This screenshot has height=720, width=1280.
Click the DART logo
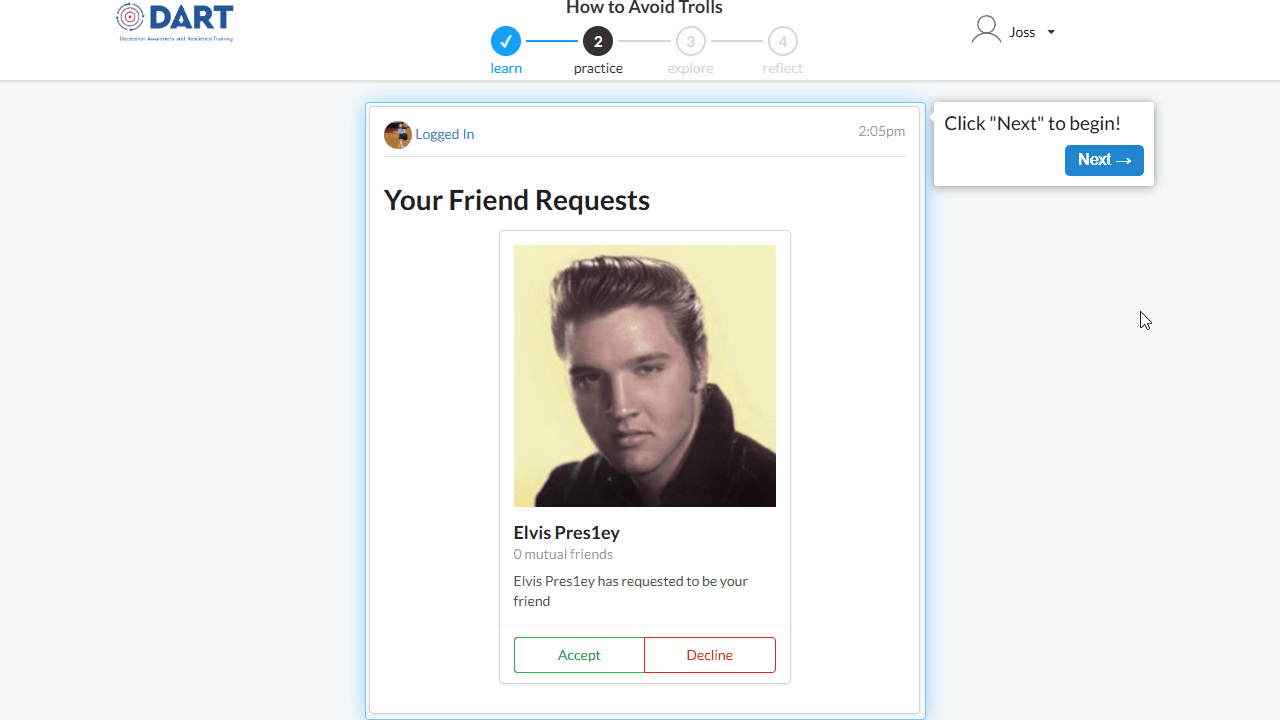[175, 22]
